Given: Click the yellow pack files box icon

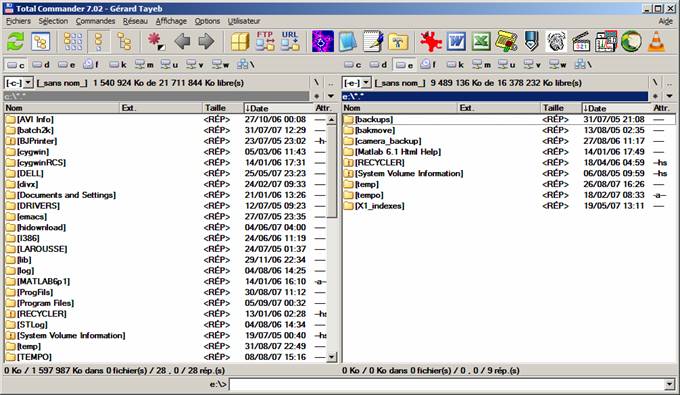Looking at the screenshot, I should click(239, 42).
